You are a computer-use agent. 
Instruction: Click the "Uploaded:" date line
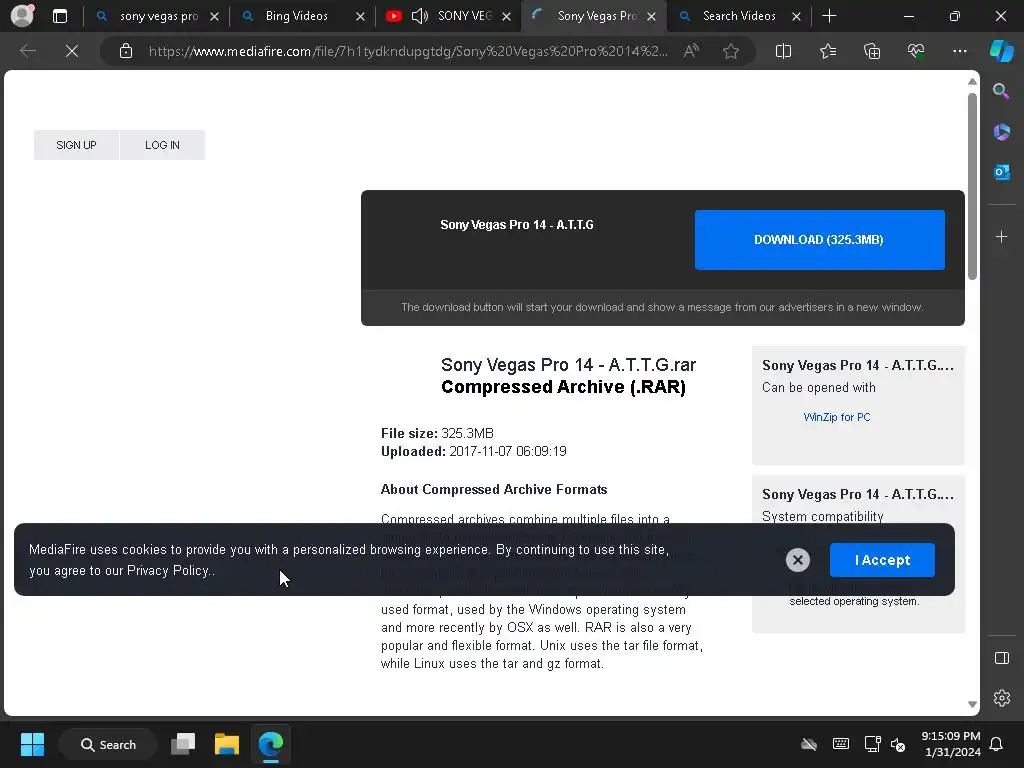coord(473,451)
